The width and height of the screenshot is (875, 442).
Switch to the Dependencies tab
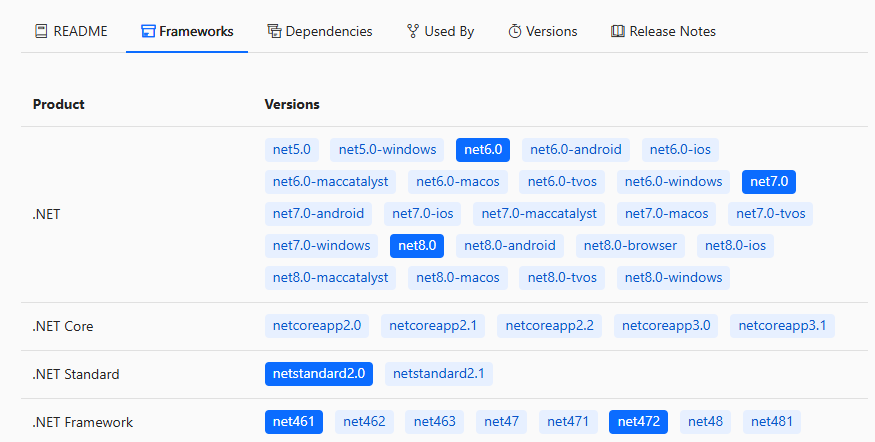pos(320,31)
